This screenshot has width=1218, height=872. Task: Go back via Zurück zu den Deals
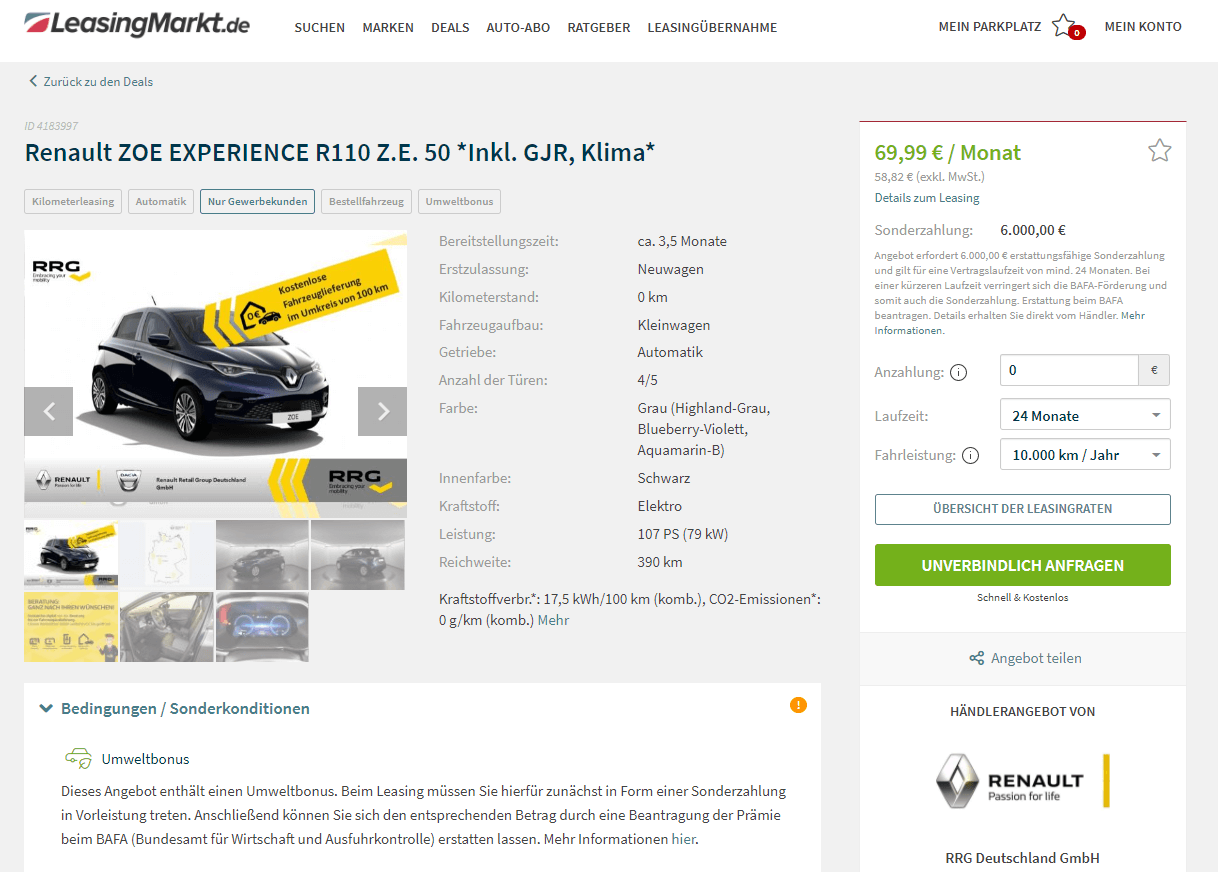tap(91, 82)
